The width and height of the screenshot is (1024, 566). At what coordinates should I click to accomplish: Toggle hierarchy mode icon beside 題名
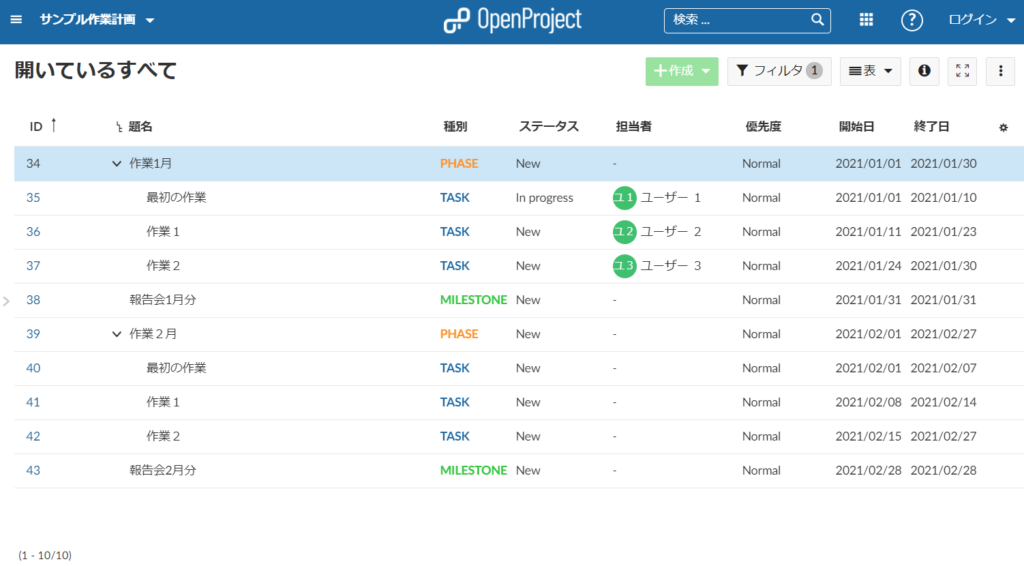pos(119,127)
